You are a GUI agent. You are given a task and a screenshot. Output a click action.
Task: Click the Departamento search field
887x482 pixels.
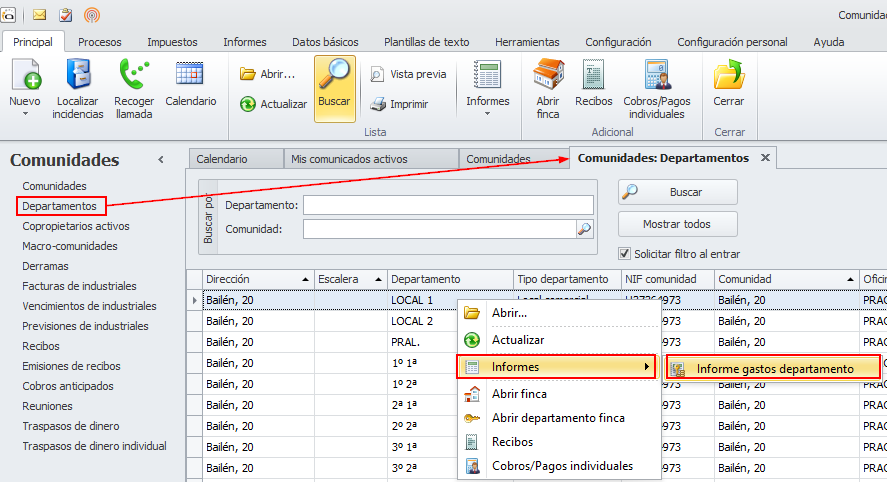pos(448,205)
